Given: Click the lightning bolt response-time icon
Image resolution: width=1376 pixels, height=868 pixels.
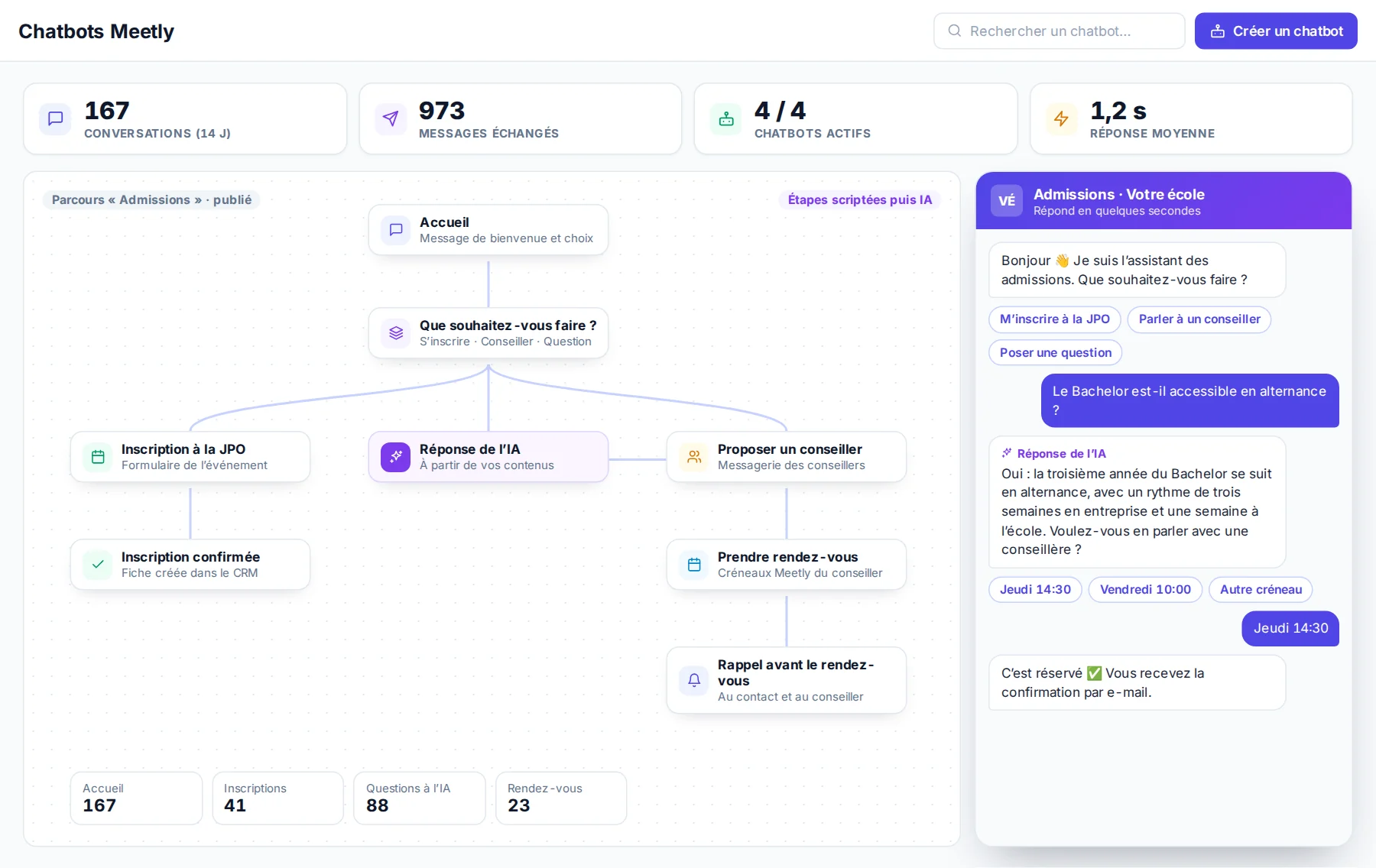Looking at the screenshot, I should pyautogui.click(x=1061, y=118).
